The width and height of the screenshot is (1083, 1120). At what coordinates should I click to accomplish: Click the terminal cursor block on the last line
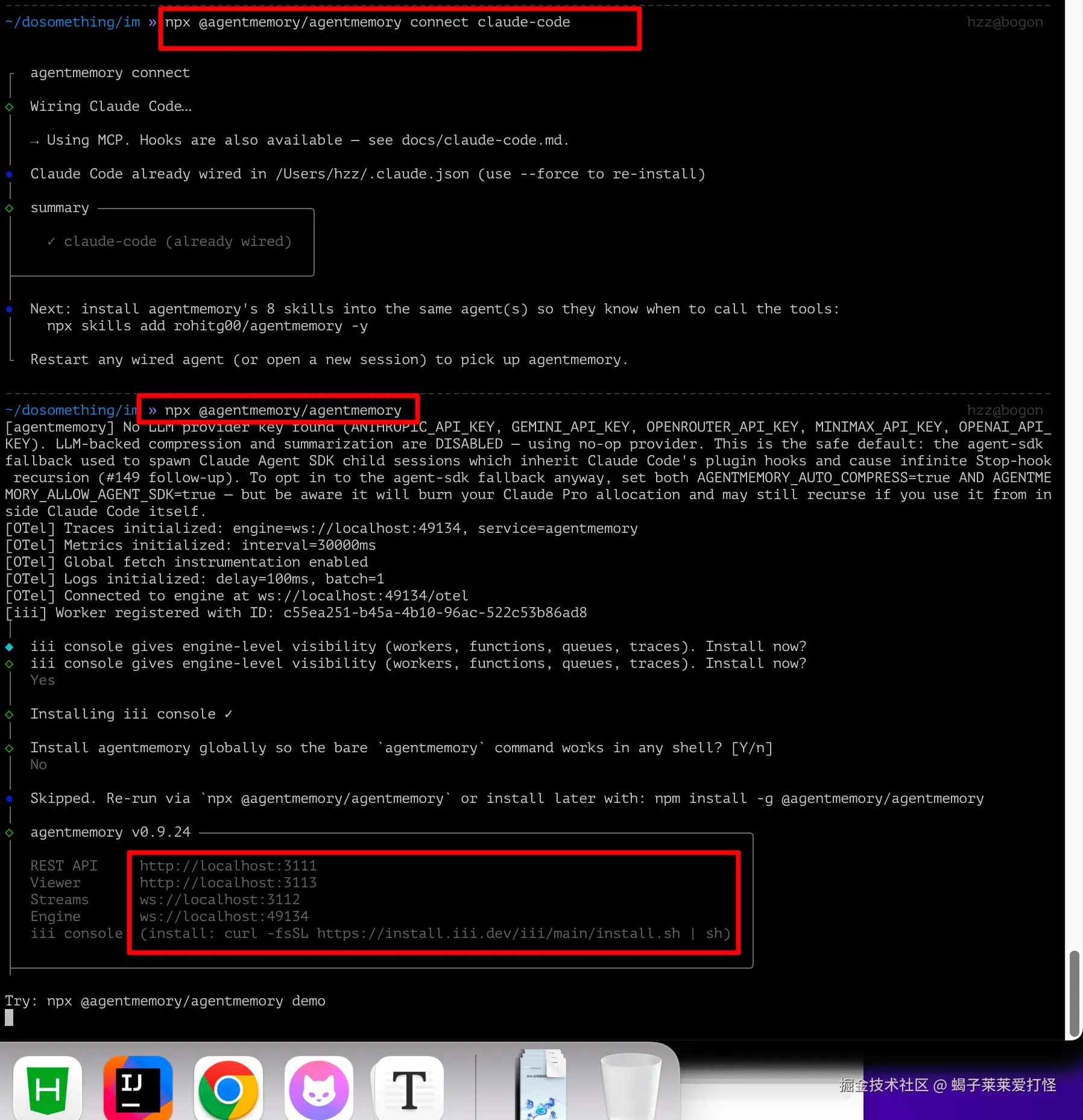9,1018
